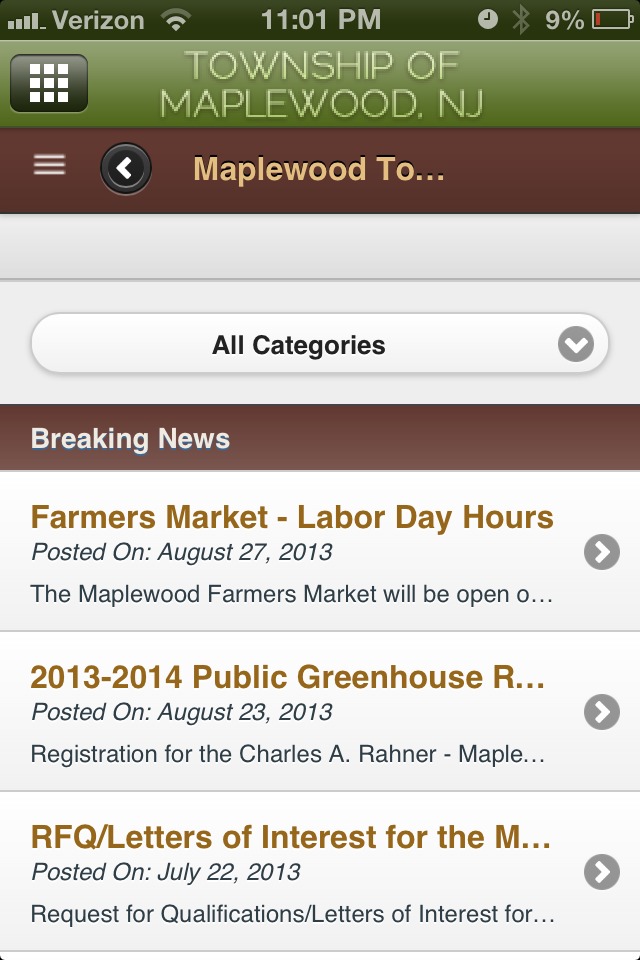Open the grid menu icon
The height and width of the screenshot is (960, 640).
(x=49, y=83)
